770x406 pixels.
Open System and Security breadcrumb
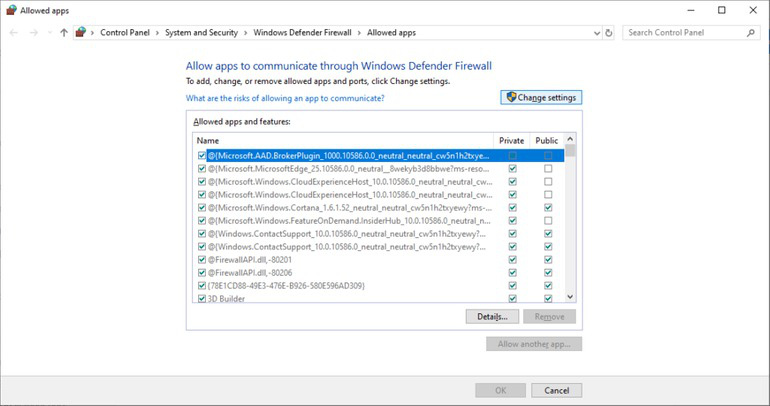point(201,32)
